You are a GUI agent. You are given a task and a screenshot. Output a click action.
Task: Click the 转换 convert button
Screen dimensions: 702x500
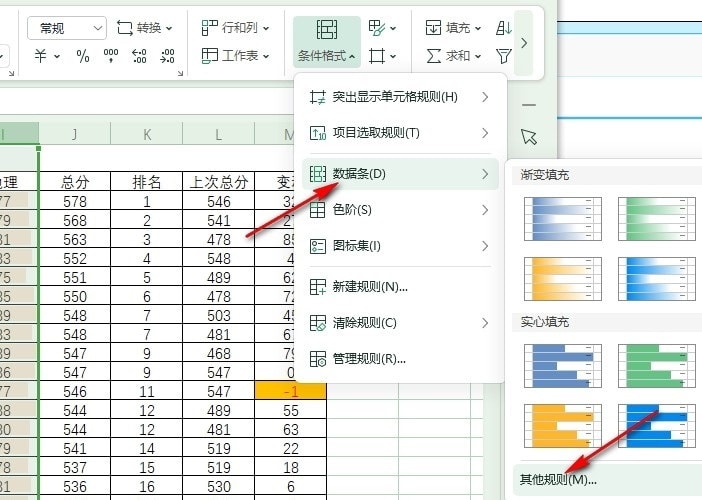coord(144,28)
